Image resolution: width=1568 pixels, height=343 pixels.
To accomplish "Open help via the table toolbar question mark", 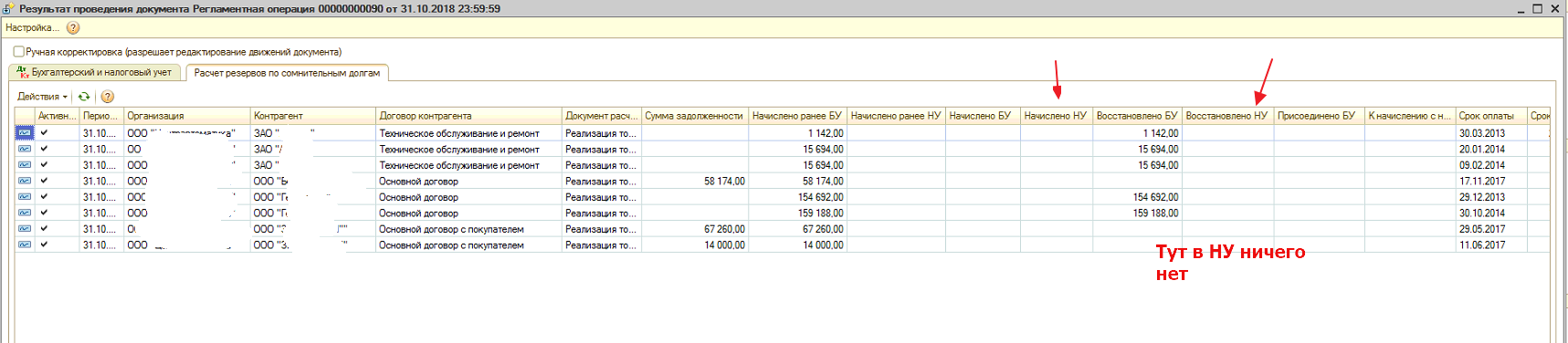I will point(108,97).
